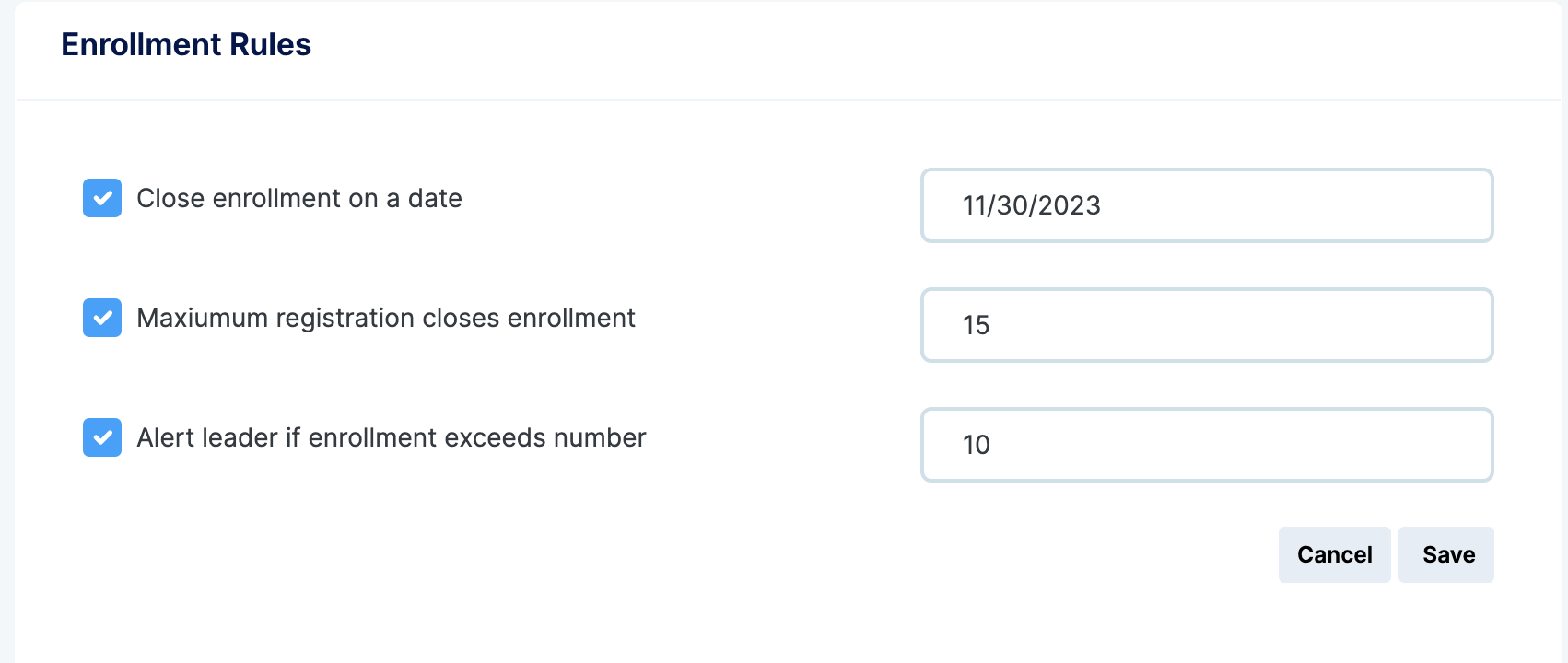The width and height of the screenshot is (1568, 663).
Task: Toggle the Maxiumum registration closes enrollment checkbox
Action: pos(102,318)
